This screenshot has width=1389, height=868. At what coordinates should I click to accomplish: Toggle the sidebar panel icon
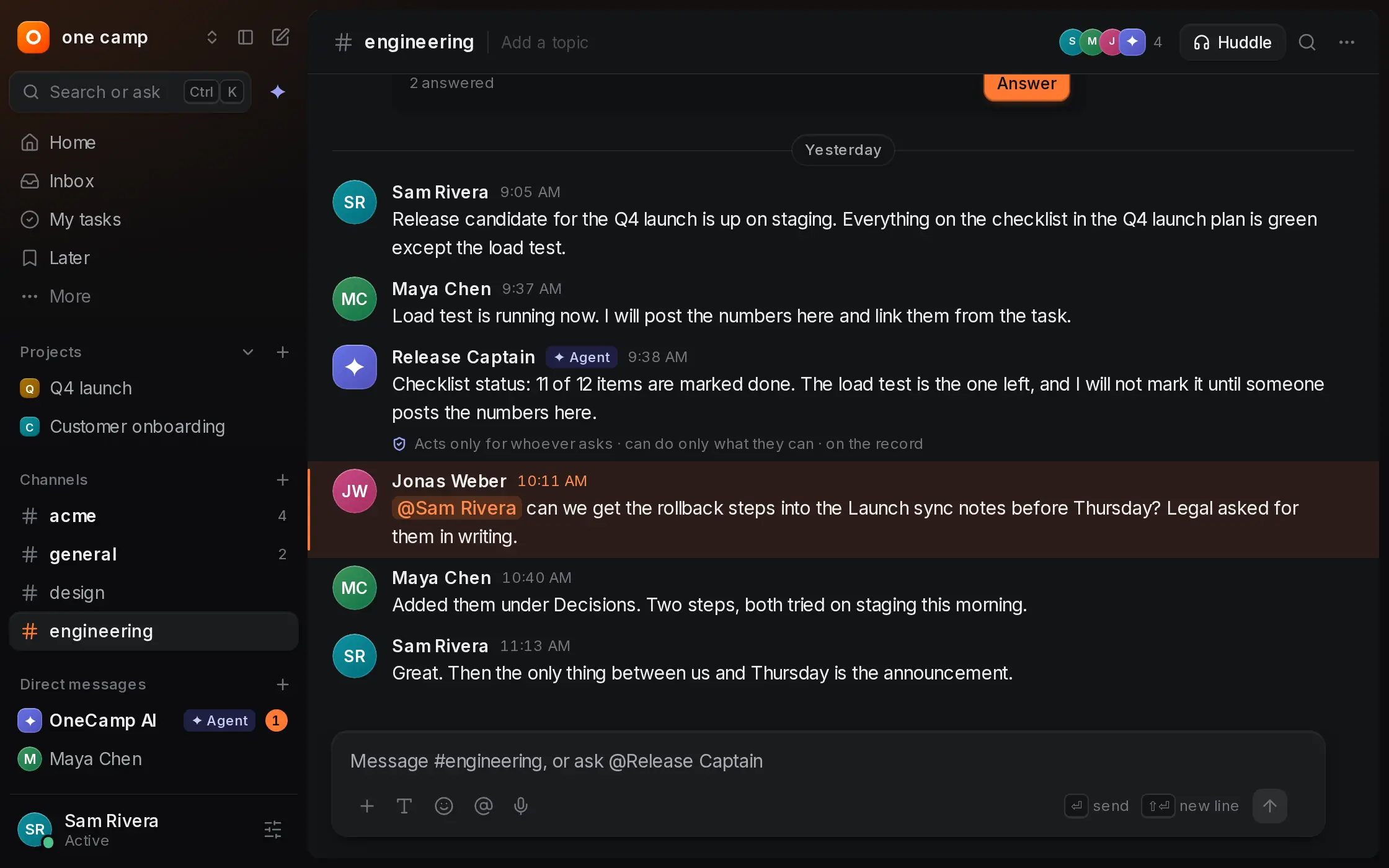[x=246, y=37]
